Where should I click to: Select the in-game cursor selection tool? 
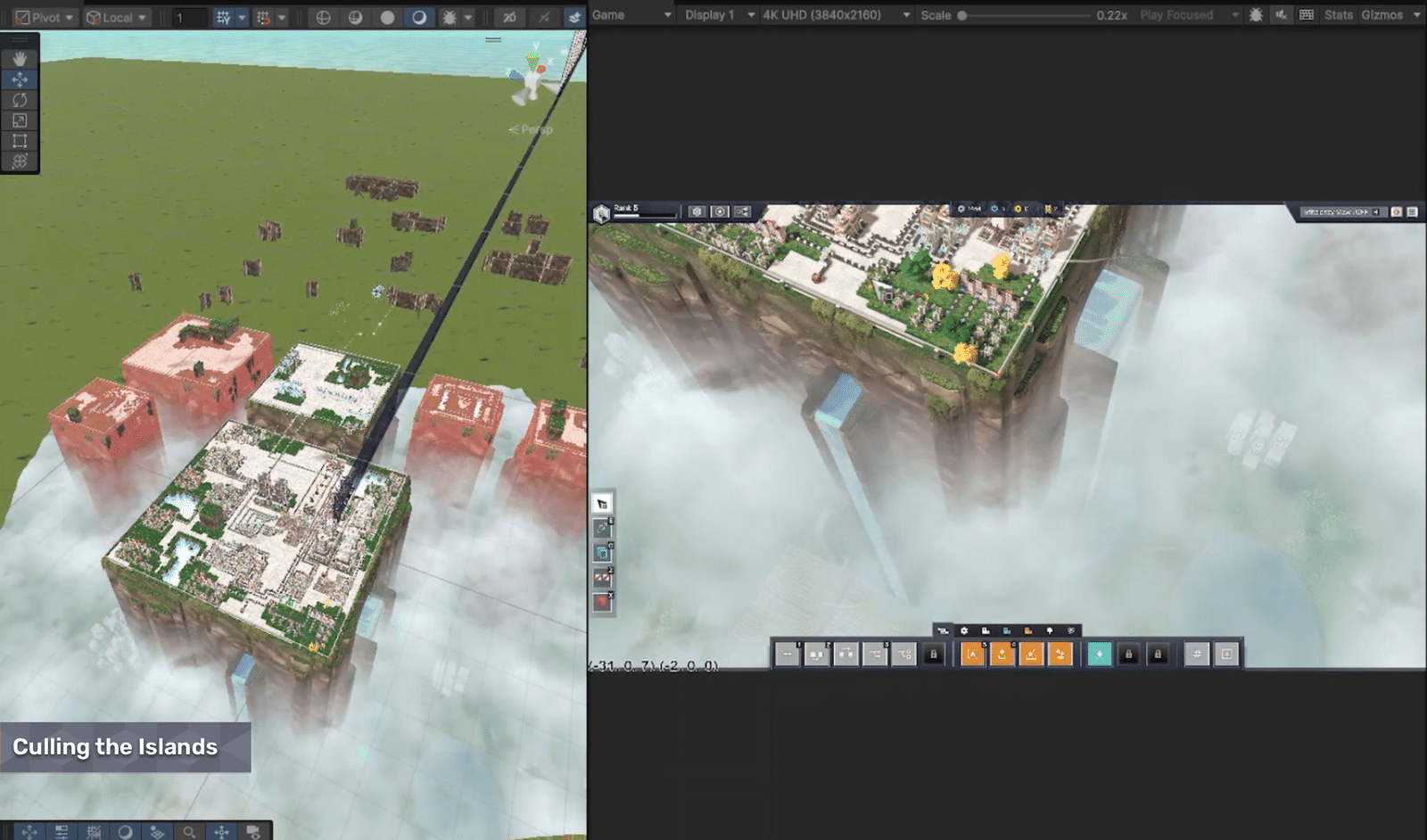(602, 503)
